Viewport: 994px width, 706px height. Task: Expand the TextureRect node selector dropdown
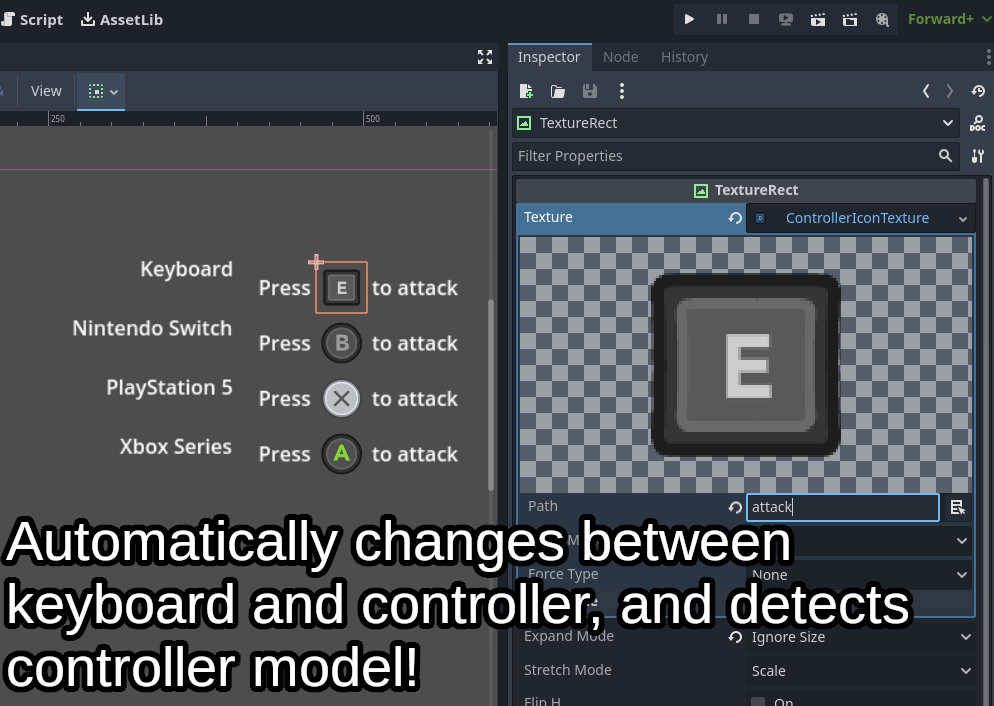(x=736, y=123)
